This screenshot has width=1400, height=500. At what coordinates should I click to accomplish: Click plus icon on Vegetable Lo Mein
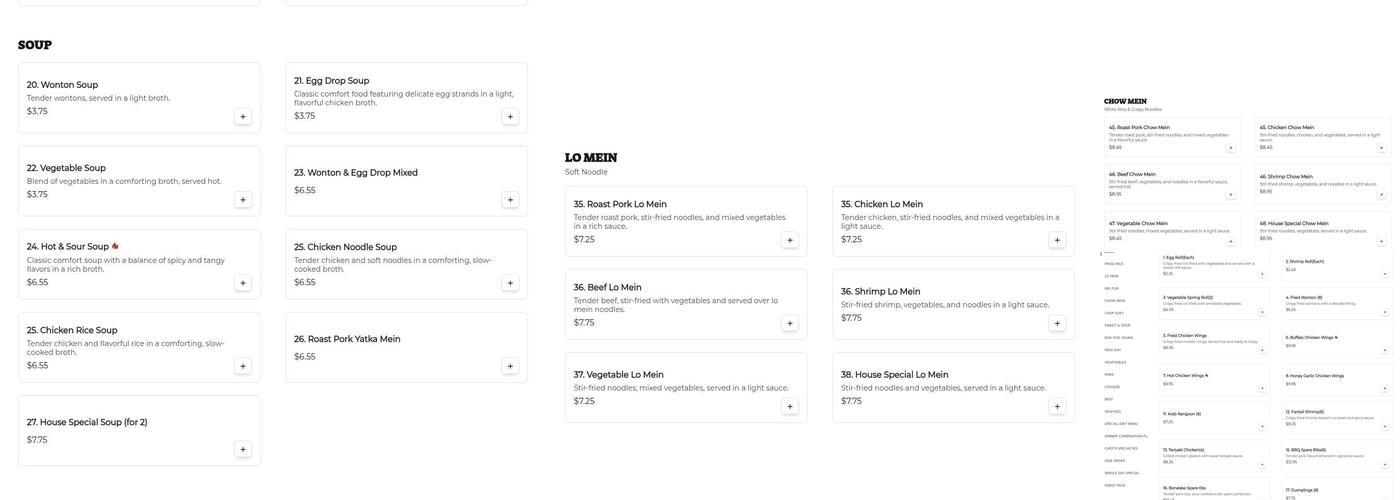coord(790,406)
